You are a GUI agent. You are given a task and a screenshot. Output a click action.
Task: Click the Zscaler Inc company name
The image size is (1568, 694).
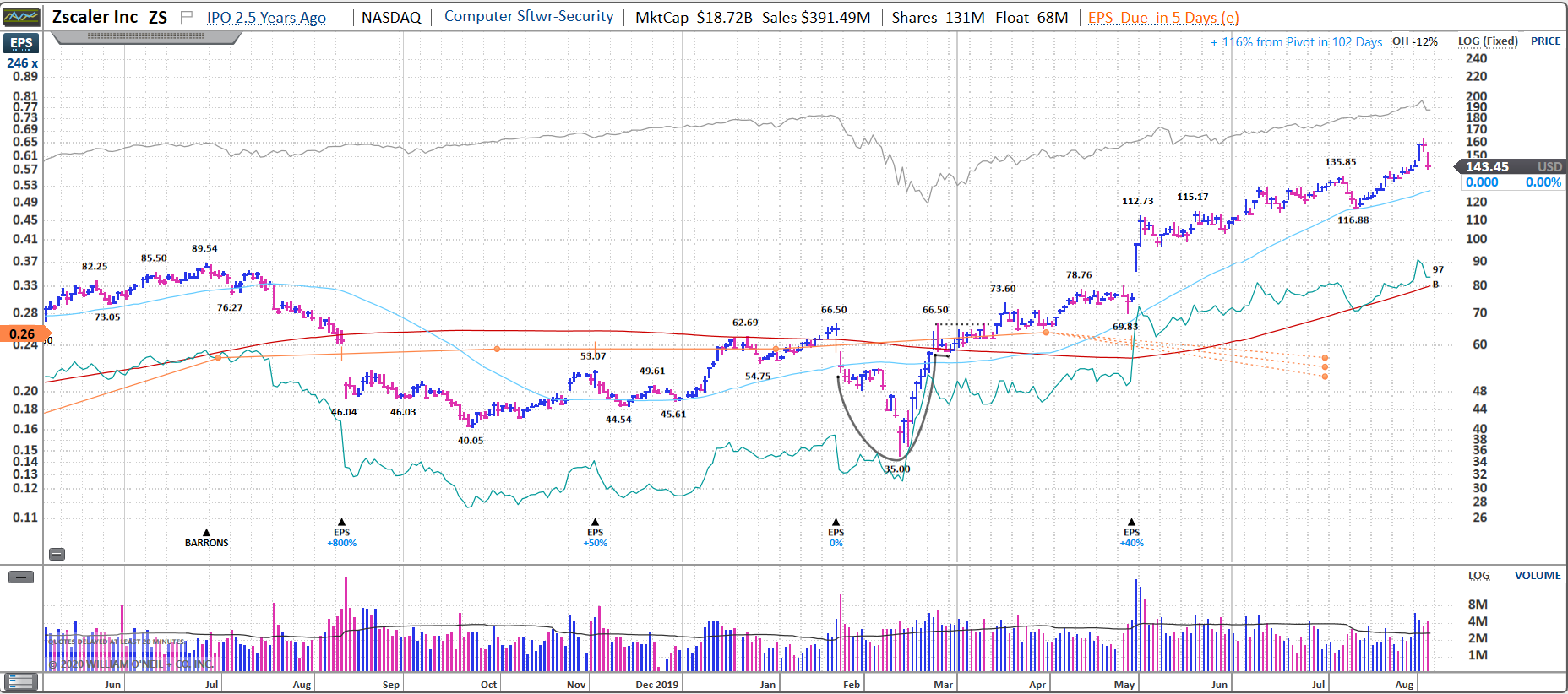(95, 17)
